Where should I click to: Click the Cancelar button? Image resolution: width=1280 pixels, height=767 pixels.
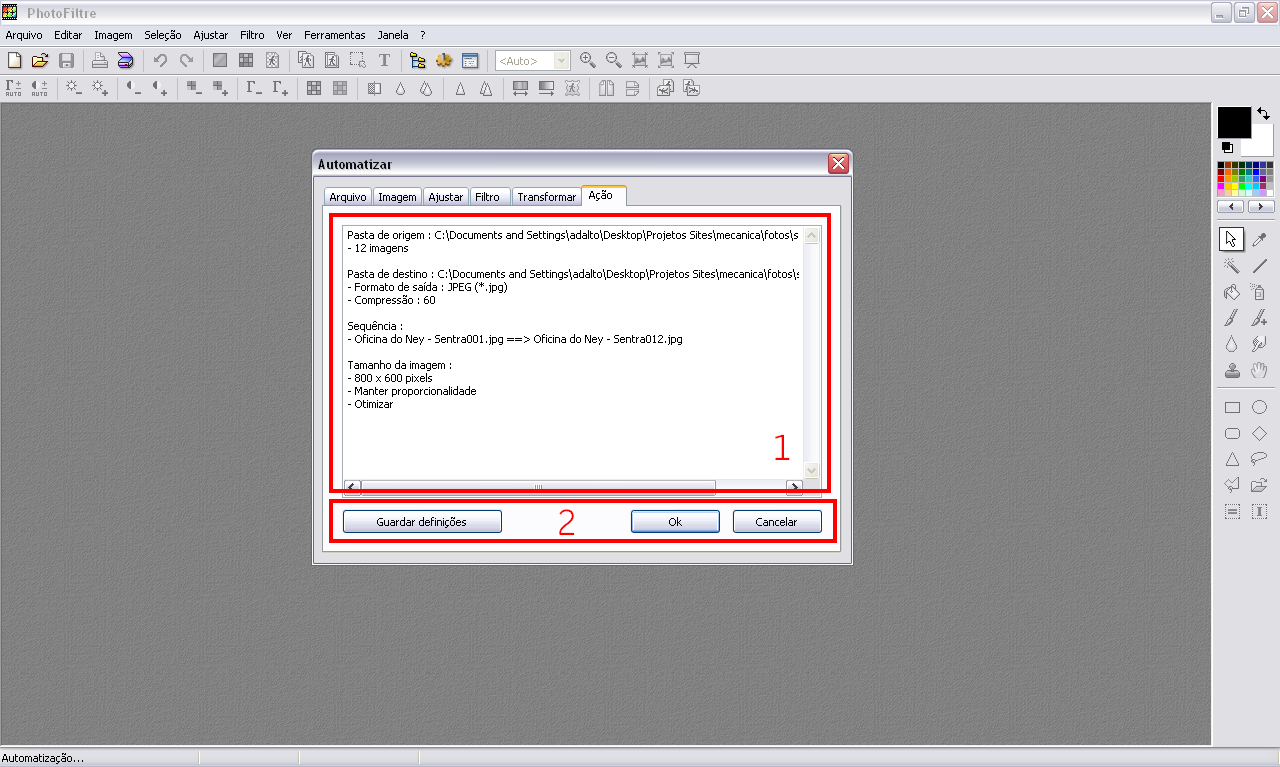click(x=777, y=522)
